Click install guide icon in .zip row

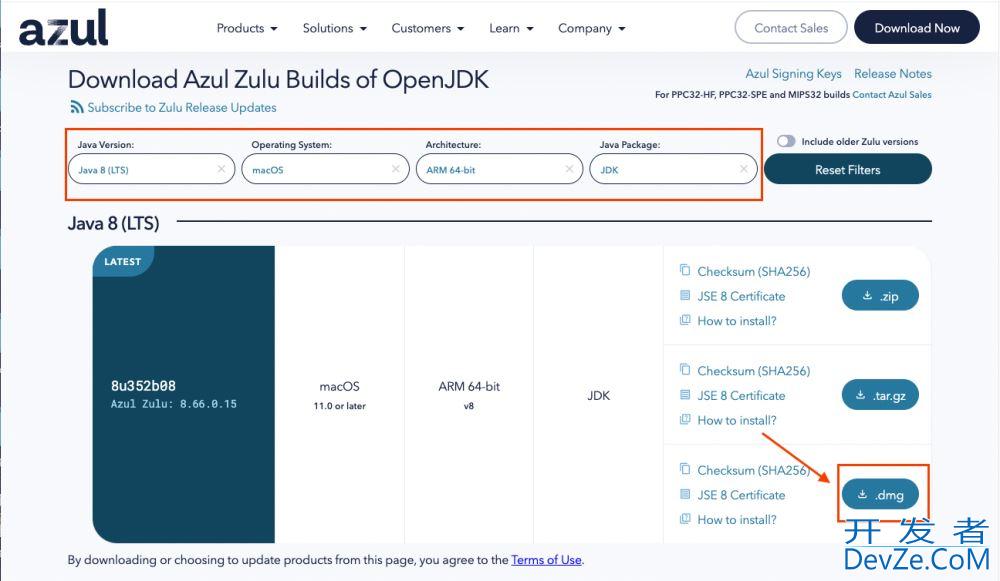685,320
